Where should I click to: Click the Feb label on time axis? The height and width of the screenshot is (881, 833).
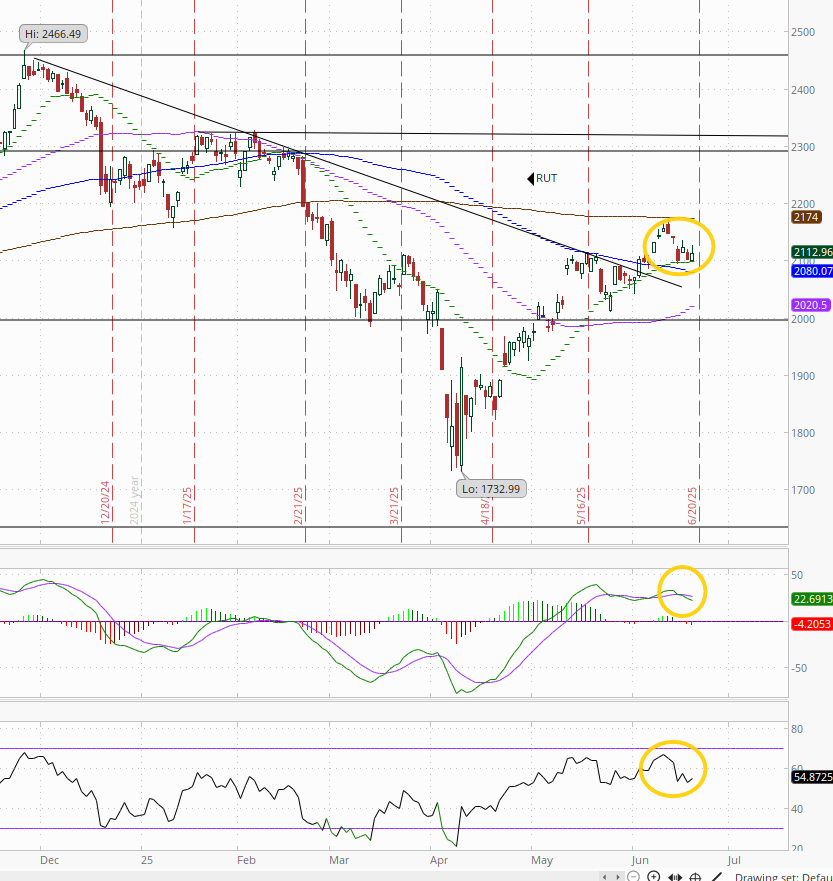246,860
